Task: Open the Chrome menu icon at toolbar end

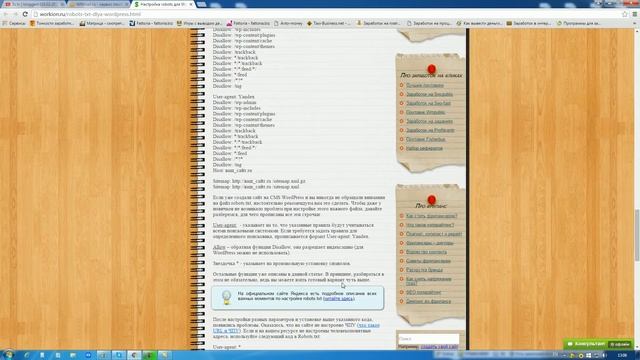Action: [x=635, y=14]
